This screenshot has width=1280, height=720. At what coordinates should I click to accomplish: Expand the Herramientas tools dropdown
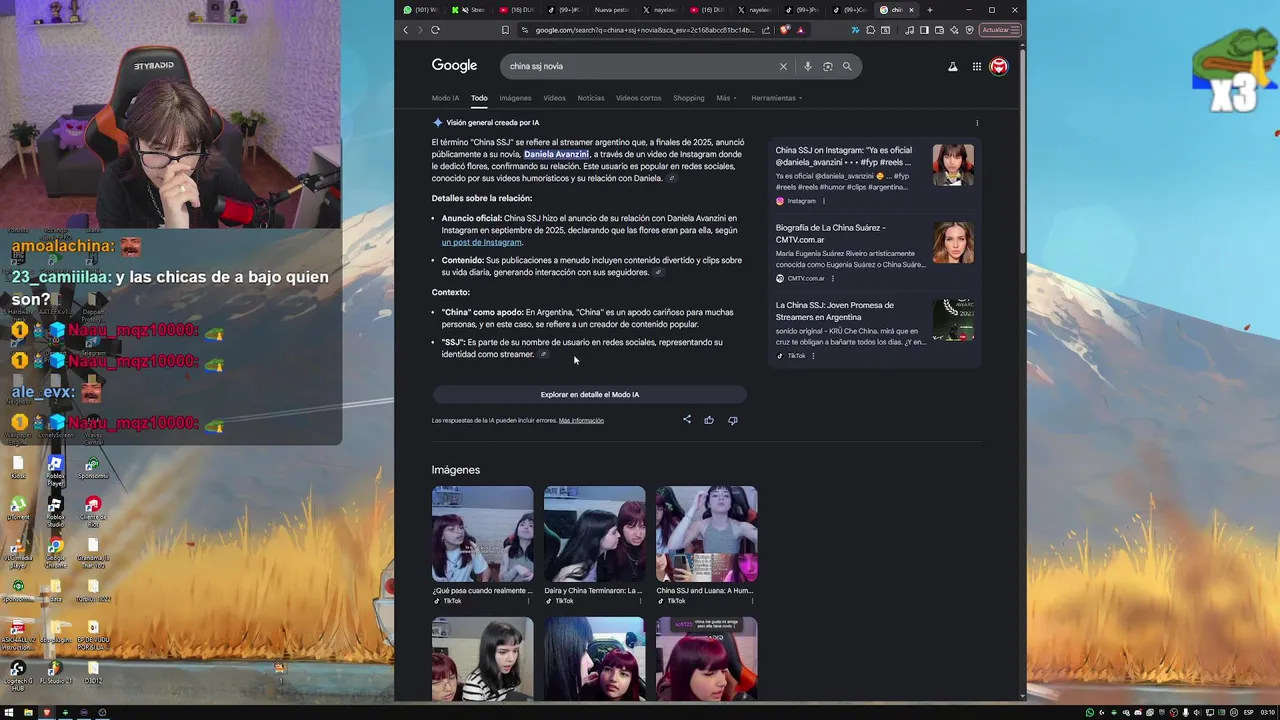(777, 98)
